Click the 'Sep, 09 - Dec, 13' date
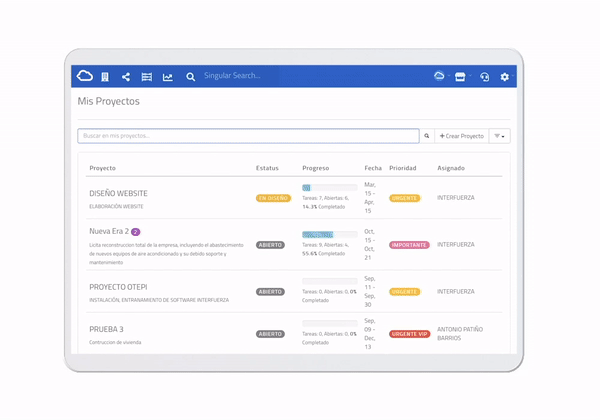The image size is (600, 420). 370,334
